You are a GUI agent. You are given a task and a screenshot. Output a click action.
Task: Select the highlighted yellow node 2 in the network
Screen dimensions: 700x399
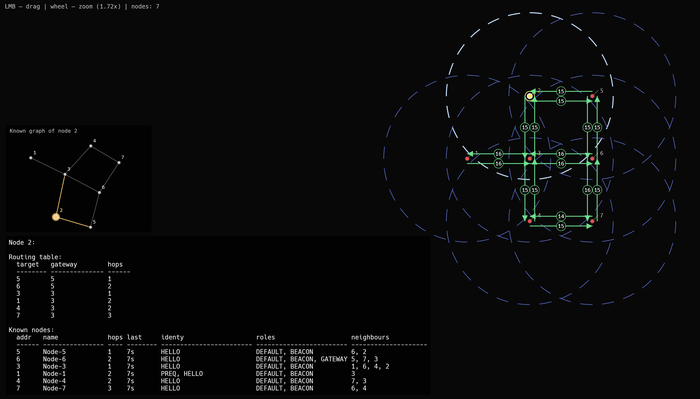pyautogui.click(x=529, y=96)
